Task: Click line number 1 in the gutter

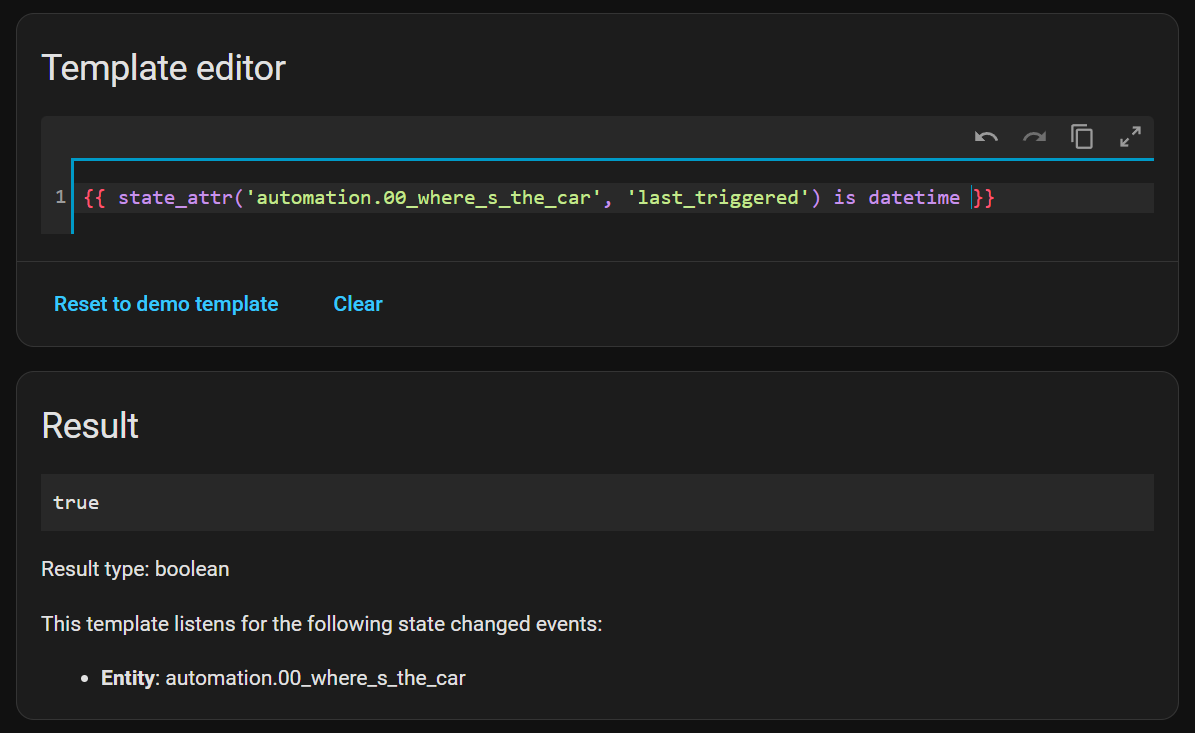Action: 61,198
